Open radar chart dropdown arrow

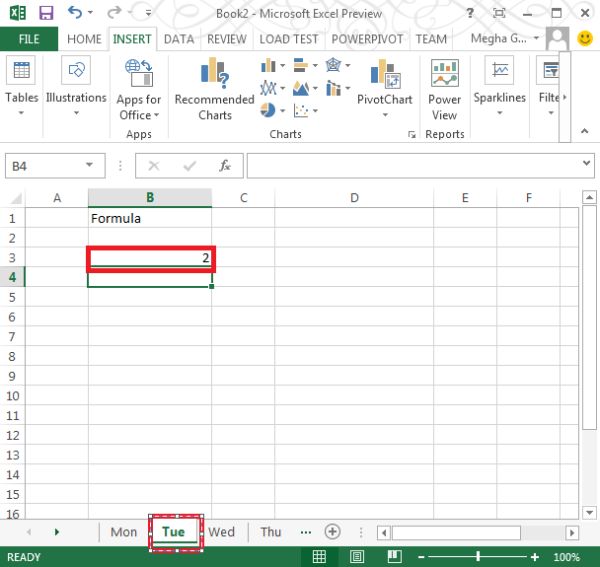(x=348, y=65)
